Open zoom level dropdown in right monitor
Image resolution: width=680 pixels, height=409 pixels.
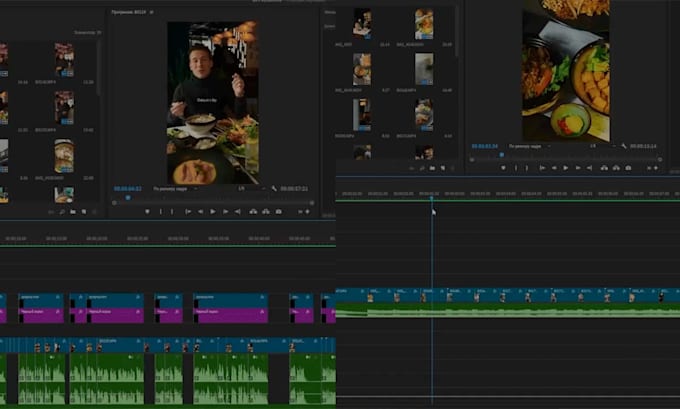pos(530,146)
